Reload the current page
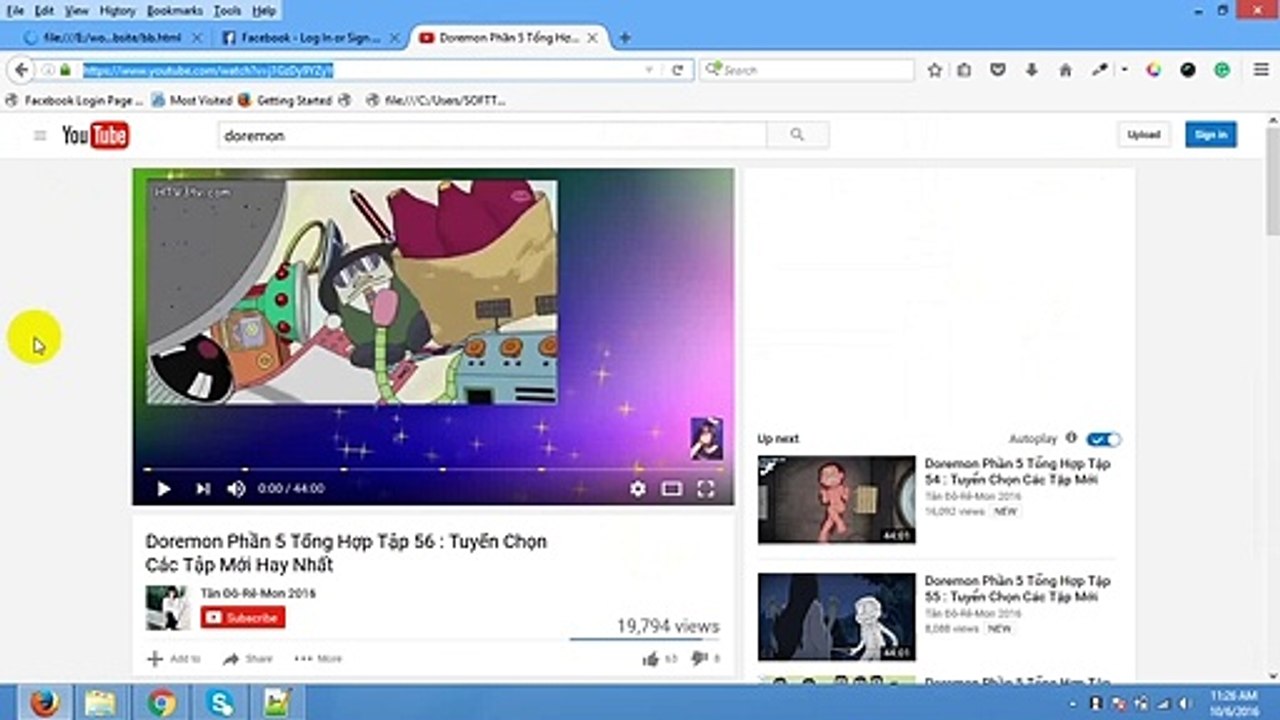This screenshot has height=720, width=1280. tap(677, 70)
